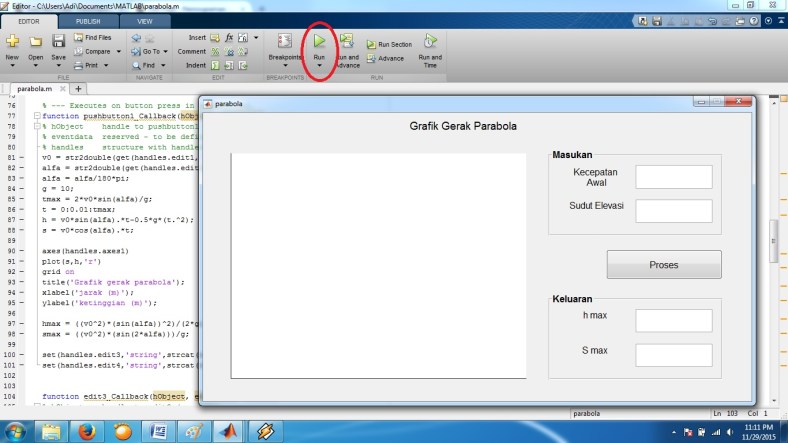788x443 pixels.
Task: Click the Open folder icon
Action: (x=36, y=41)
